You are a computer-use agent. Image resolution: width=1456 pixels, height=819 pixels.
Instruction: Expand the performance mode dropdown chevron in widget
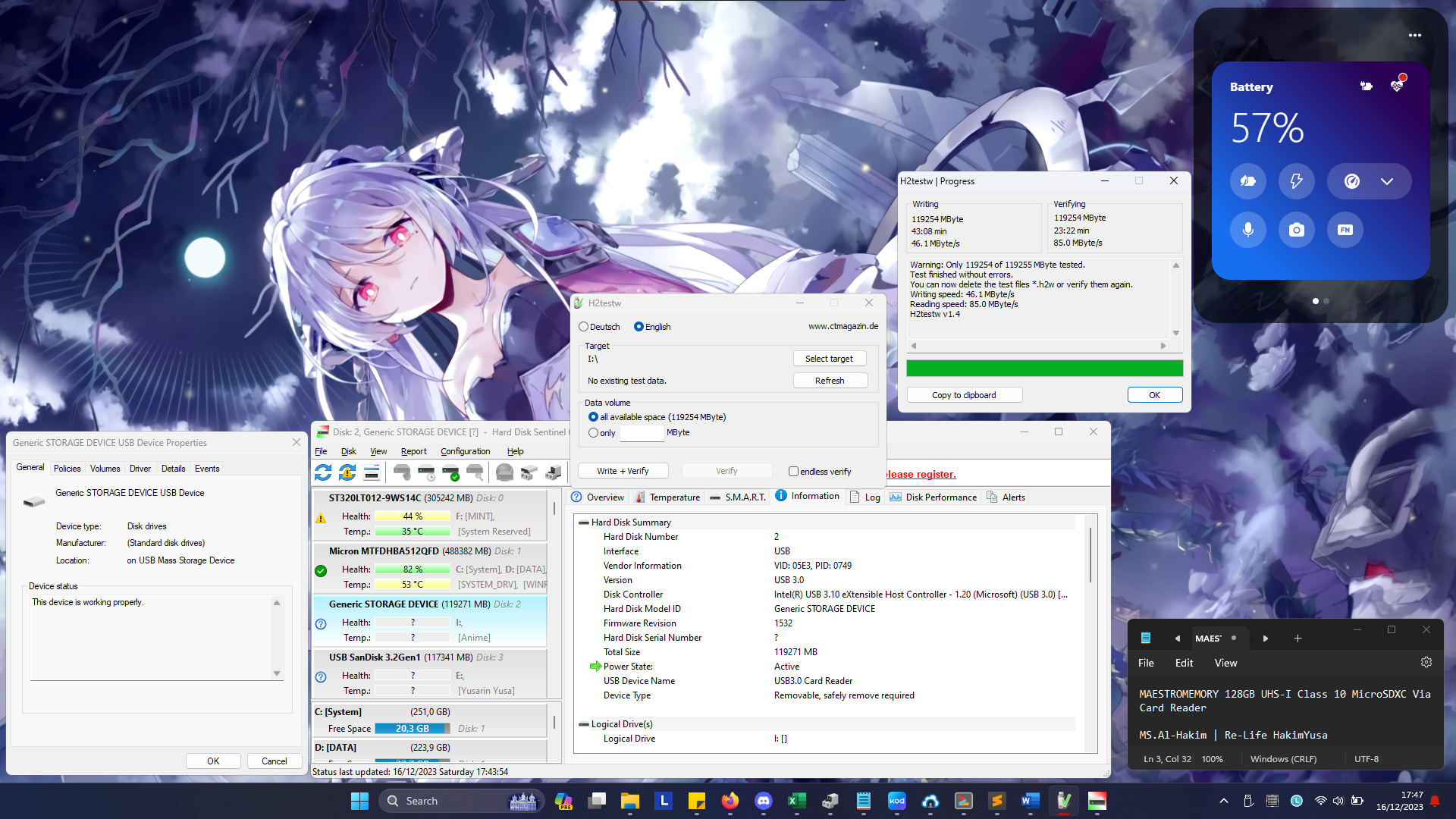pos(1387,181)
